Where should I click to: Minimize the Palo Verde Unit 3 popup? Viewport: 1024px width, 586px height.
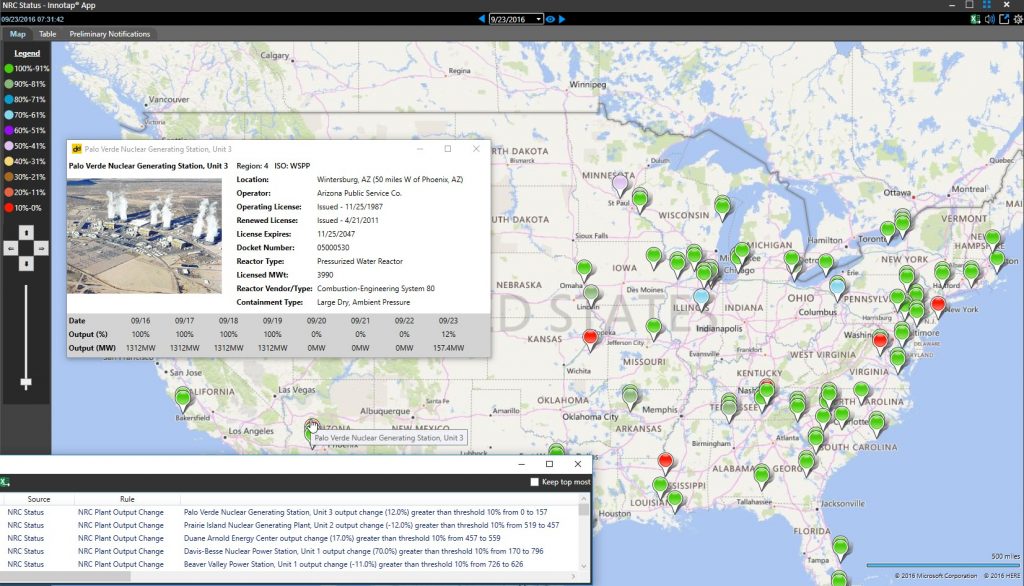tap(420, 149)
